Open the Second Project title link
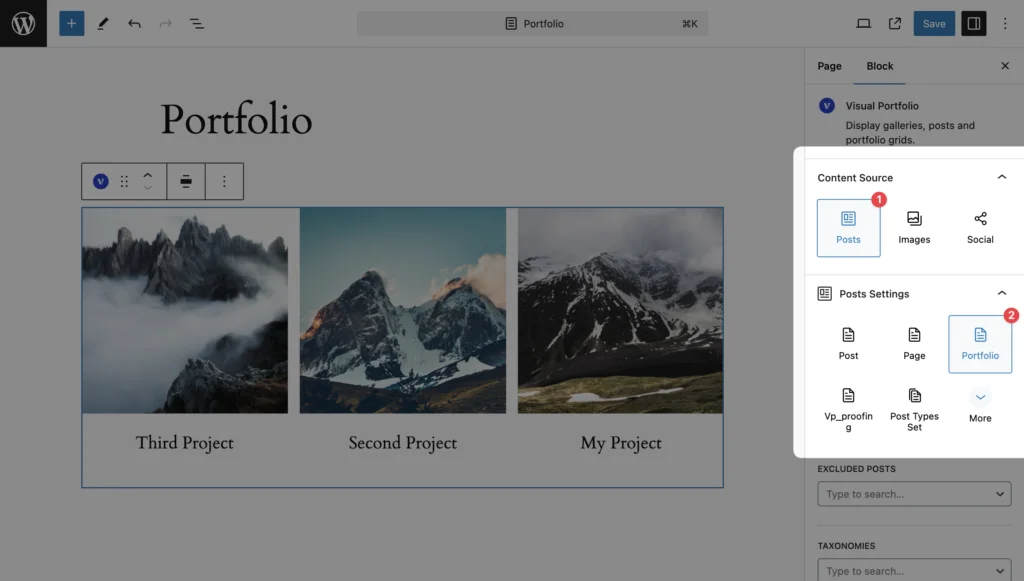 (x=402, y=443)
